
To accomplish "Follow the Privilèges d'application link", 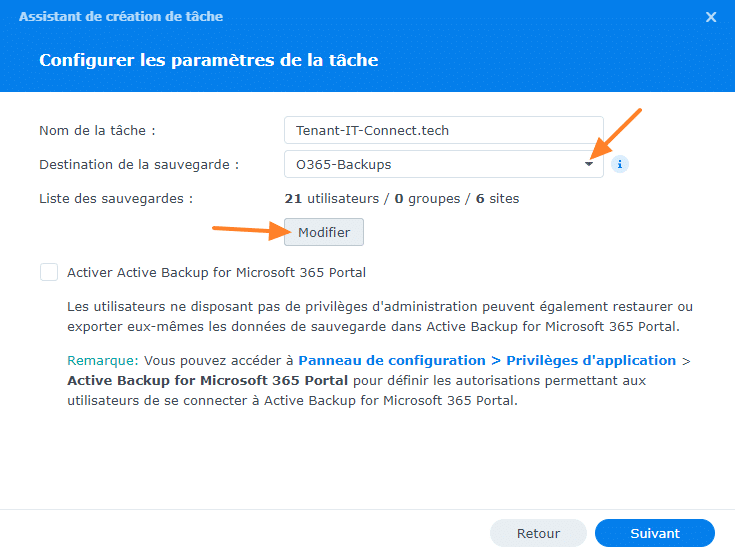I will (591, 360).
